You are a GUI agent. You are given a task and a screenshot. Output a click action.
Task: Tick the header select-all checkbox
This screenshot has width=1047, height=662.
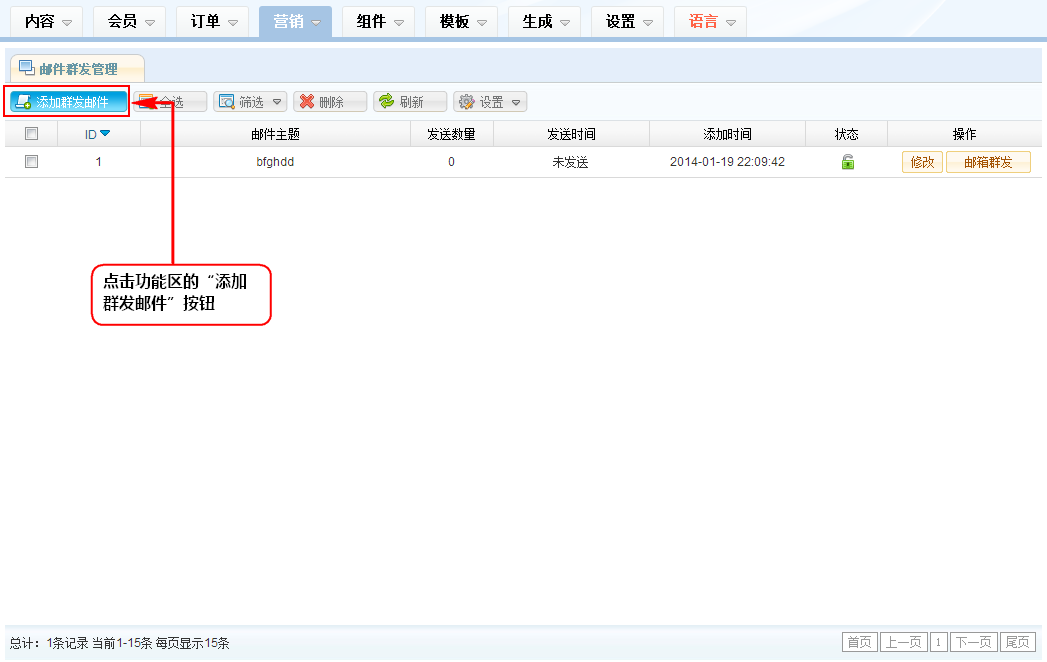click(31, 134)
